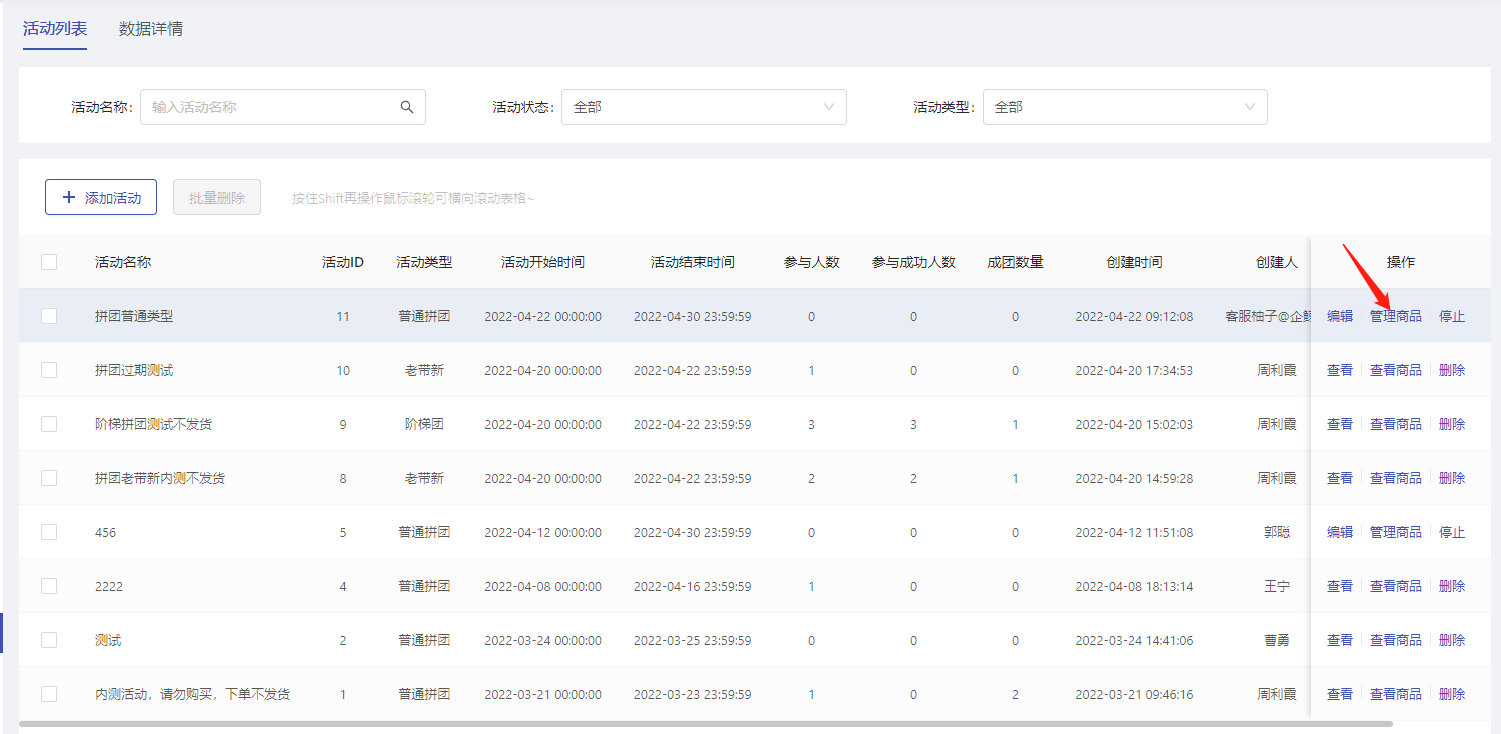
Task: Click 查看商品 for activity 2222
Action: (x=1396, y=586)
